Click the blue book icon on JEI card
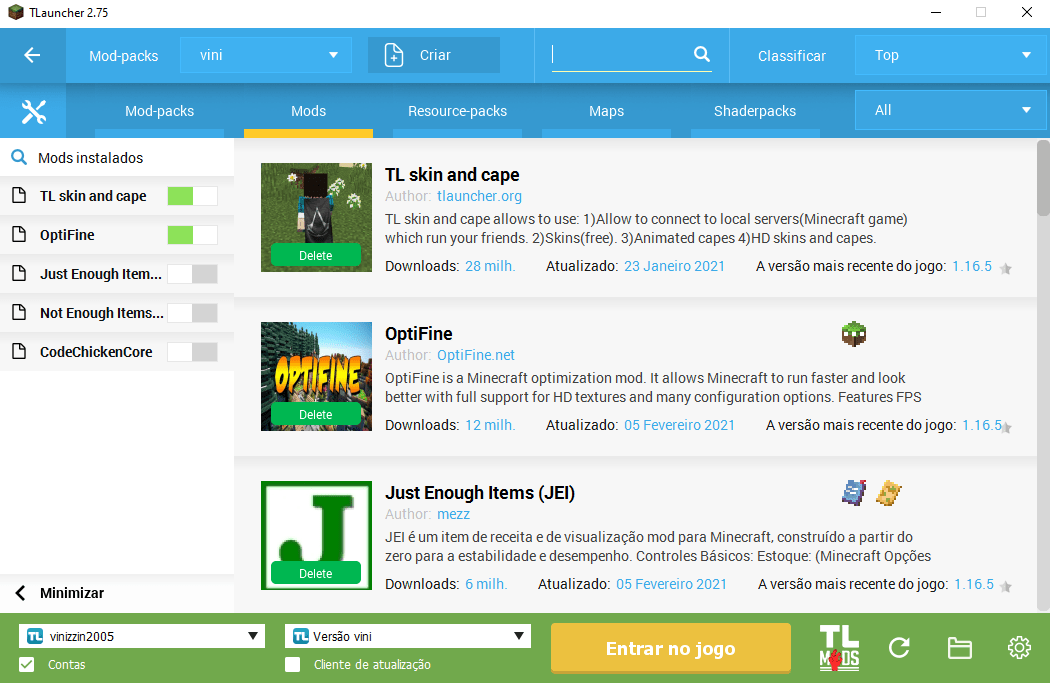 854,492
